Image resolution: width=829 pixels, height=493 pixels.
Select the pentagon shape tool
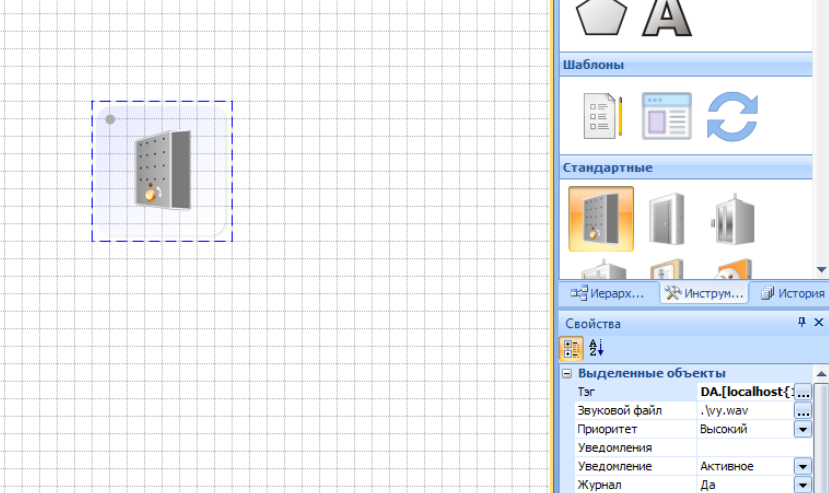tap(600, 17)
